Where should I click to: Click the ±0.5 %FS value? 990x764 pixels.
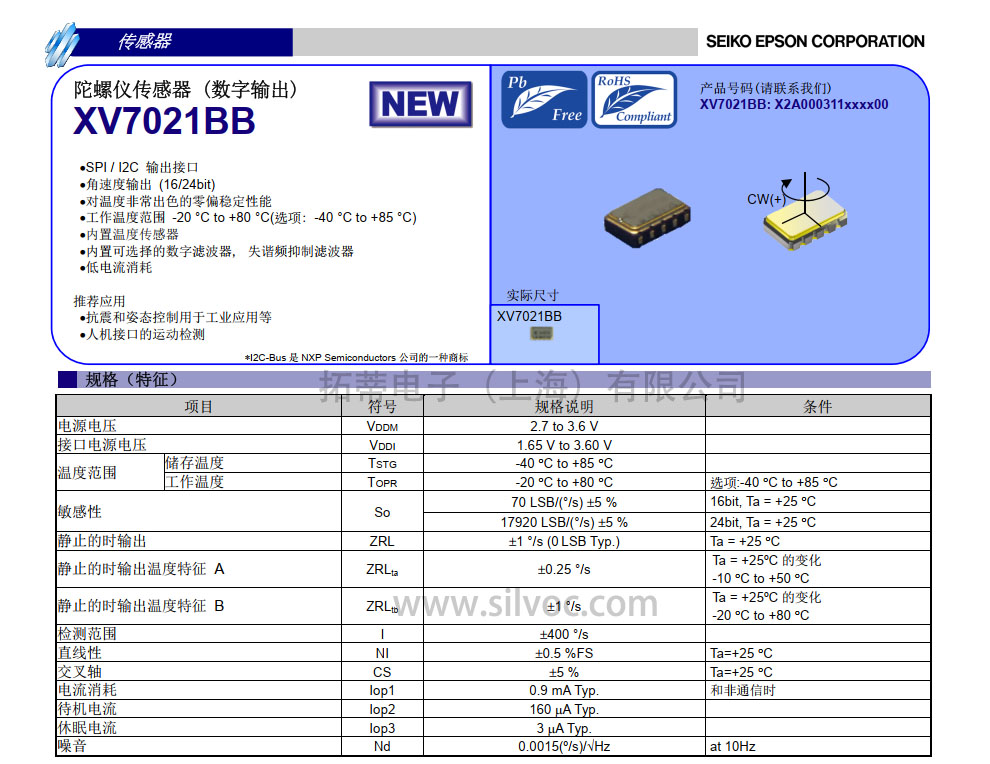click(564, 653)
